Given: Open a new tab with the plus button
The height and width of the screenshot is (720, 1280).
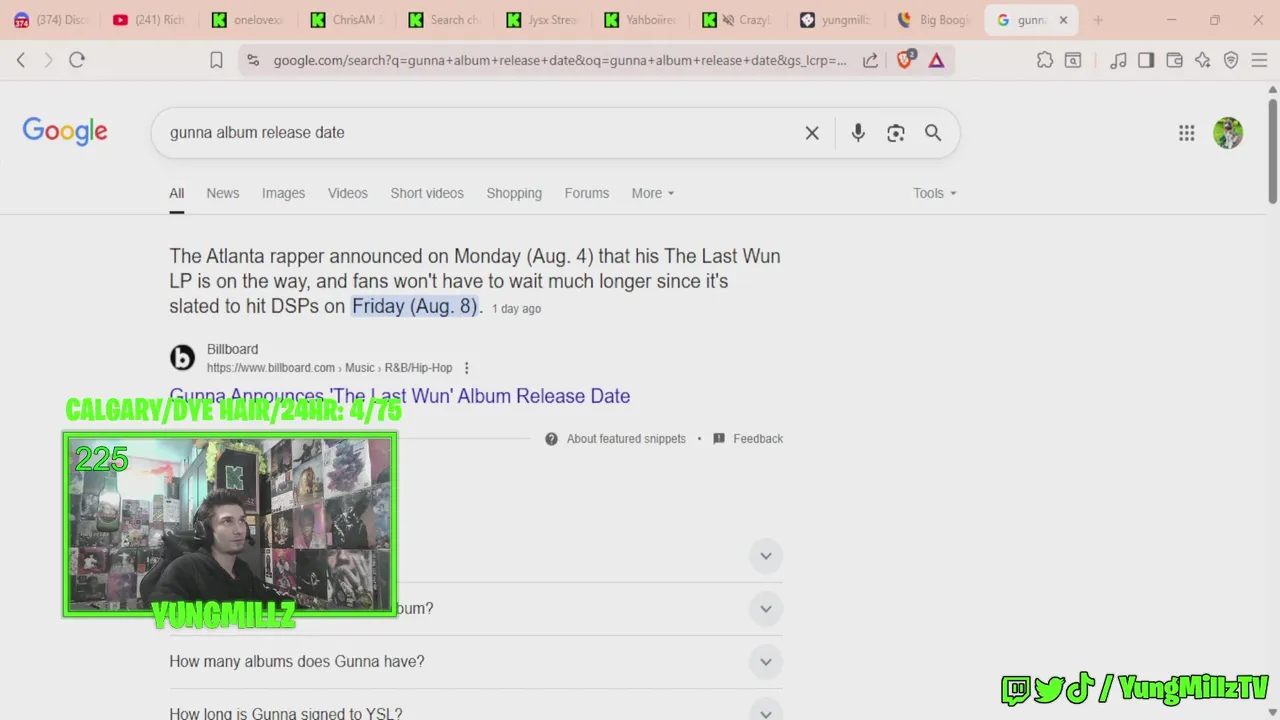Looking at the screenshot, I should (1098, 20).
